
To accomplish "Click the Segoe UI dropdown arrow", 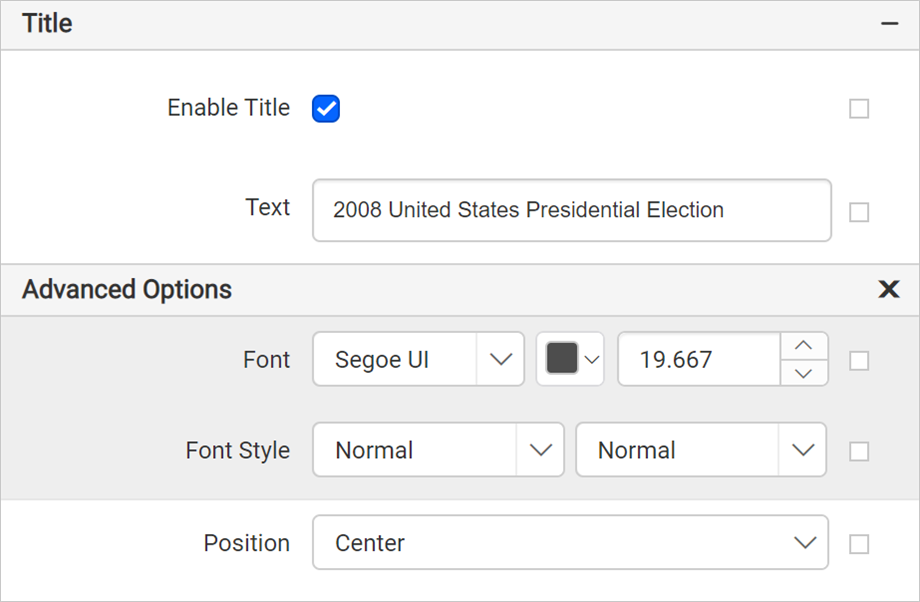I will (x=500, y=359).
